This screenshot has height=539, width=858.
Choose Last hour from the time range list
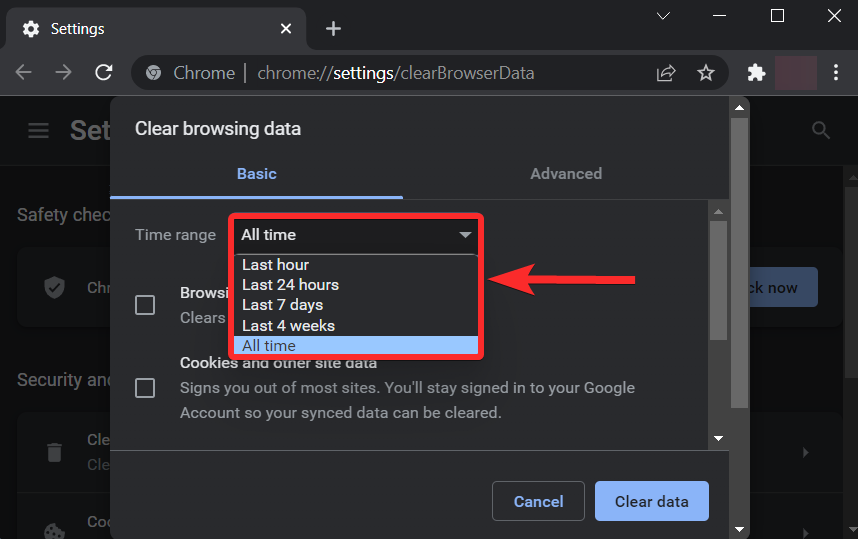[x=275, y=265]
